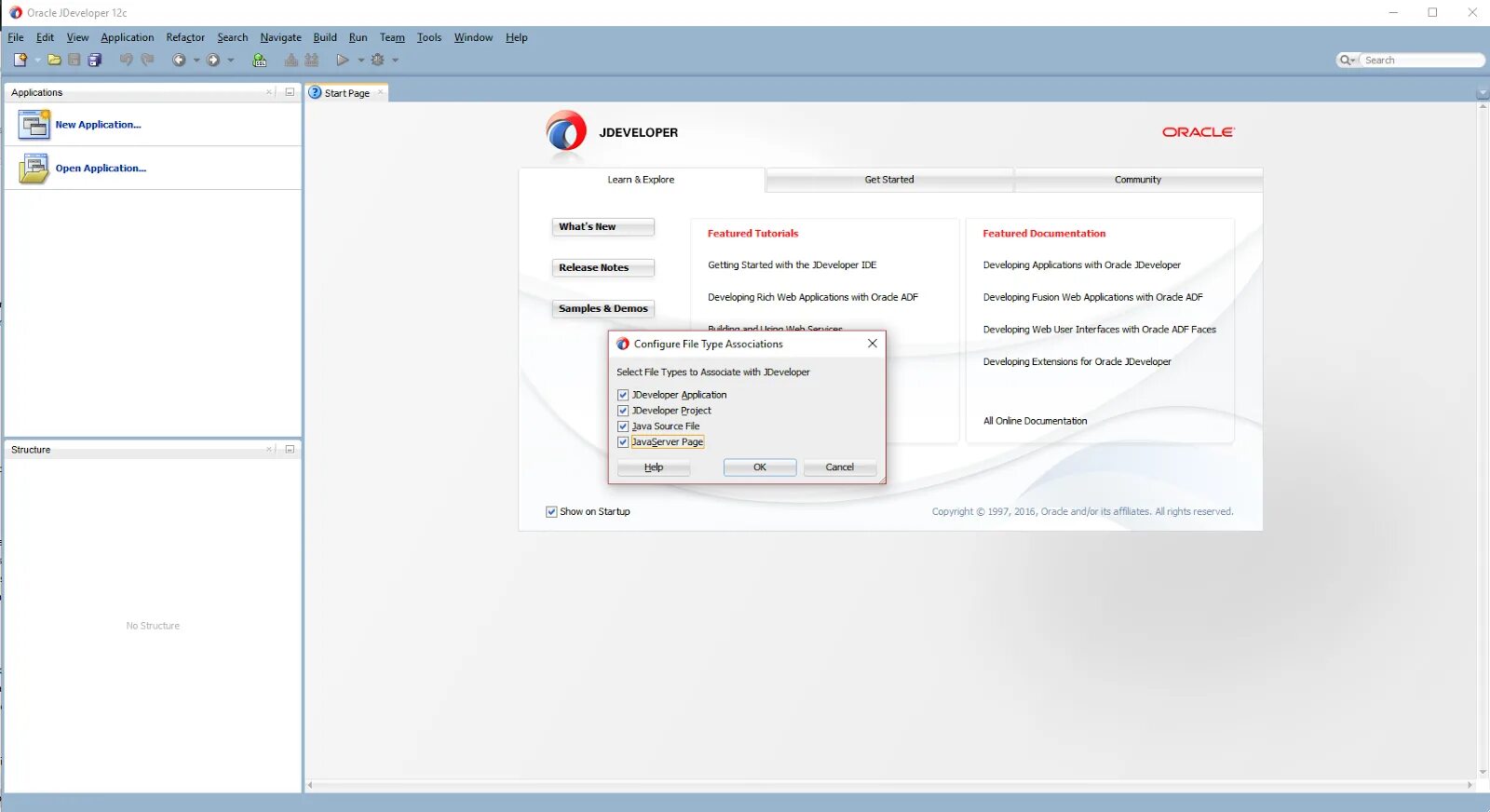Click the Open Application folder icon
1490x812 pixels.
point(34,168)
